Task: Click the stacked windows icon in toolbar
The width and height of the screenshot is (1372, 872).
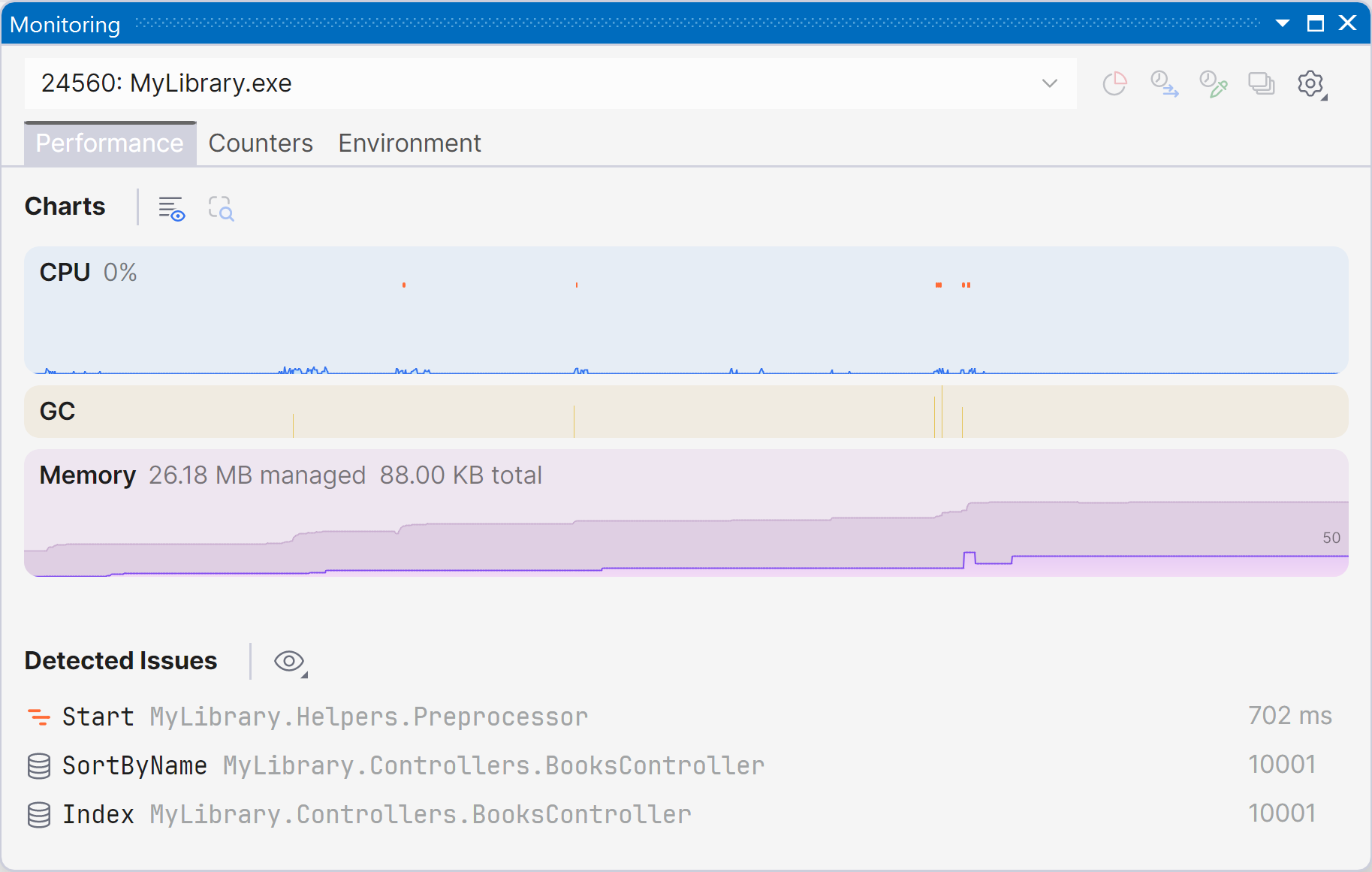Action: (1262, 83)
